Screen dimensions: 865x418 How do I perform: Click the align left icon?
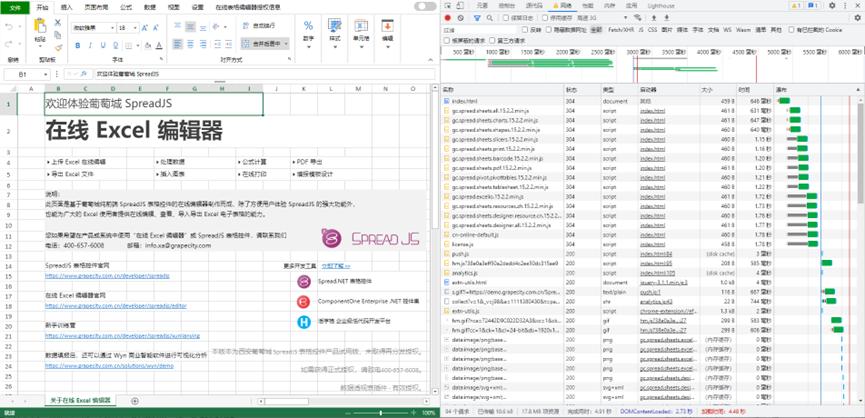click(x=177, y=44)
